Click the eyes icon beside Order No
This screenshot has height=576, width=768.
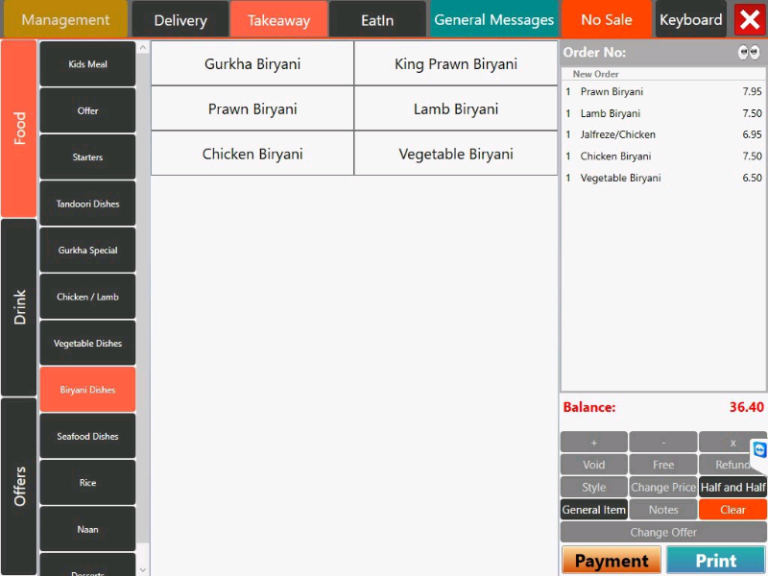[748, 53]
